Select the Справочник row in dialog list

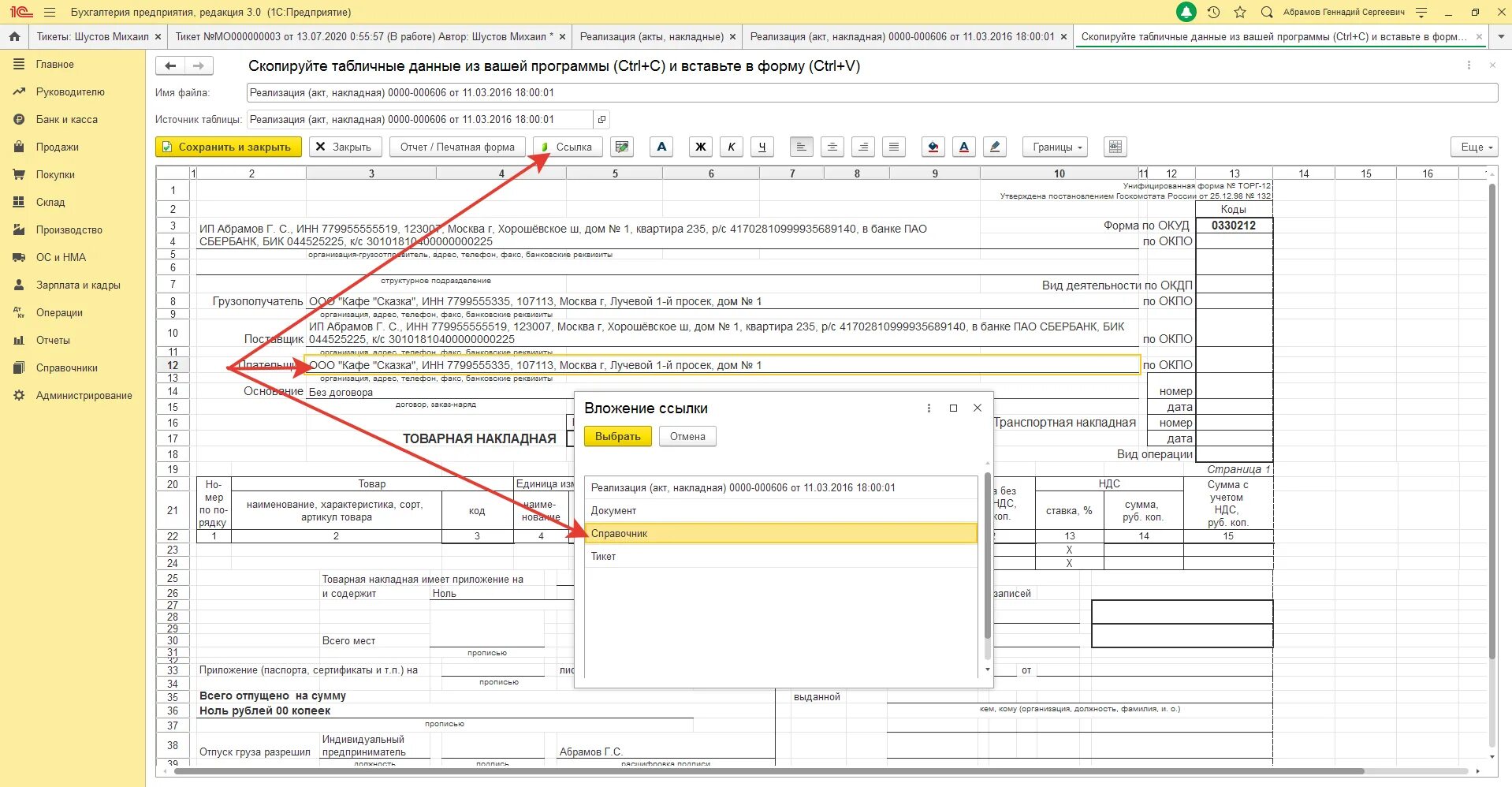[780, 533]
